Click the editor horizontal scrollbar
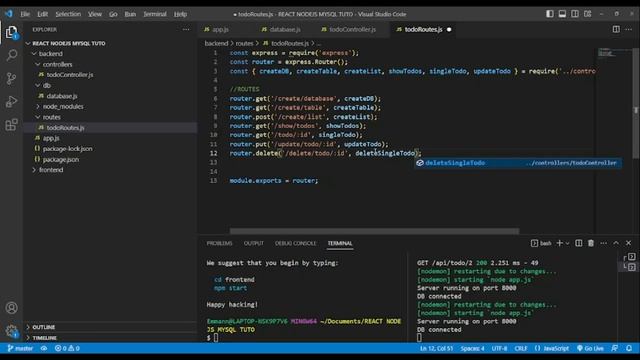This screenshot has height=360, width=640. (x=374, y=231)
